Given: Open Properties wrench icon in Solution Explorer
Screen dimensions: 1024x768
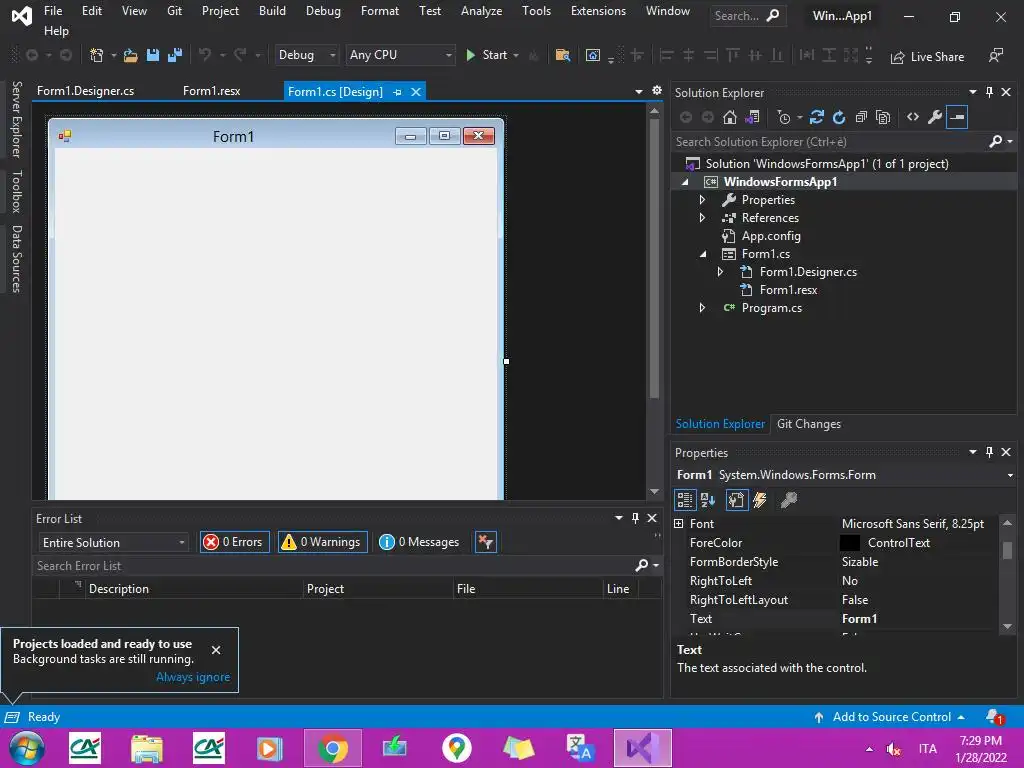Looking at the screenshot, I should [x=935, y=117].
